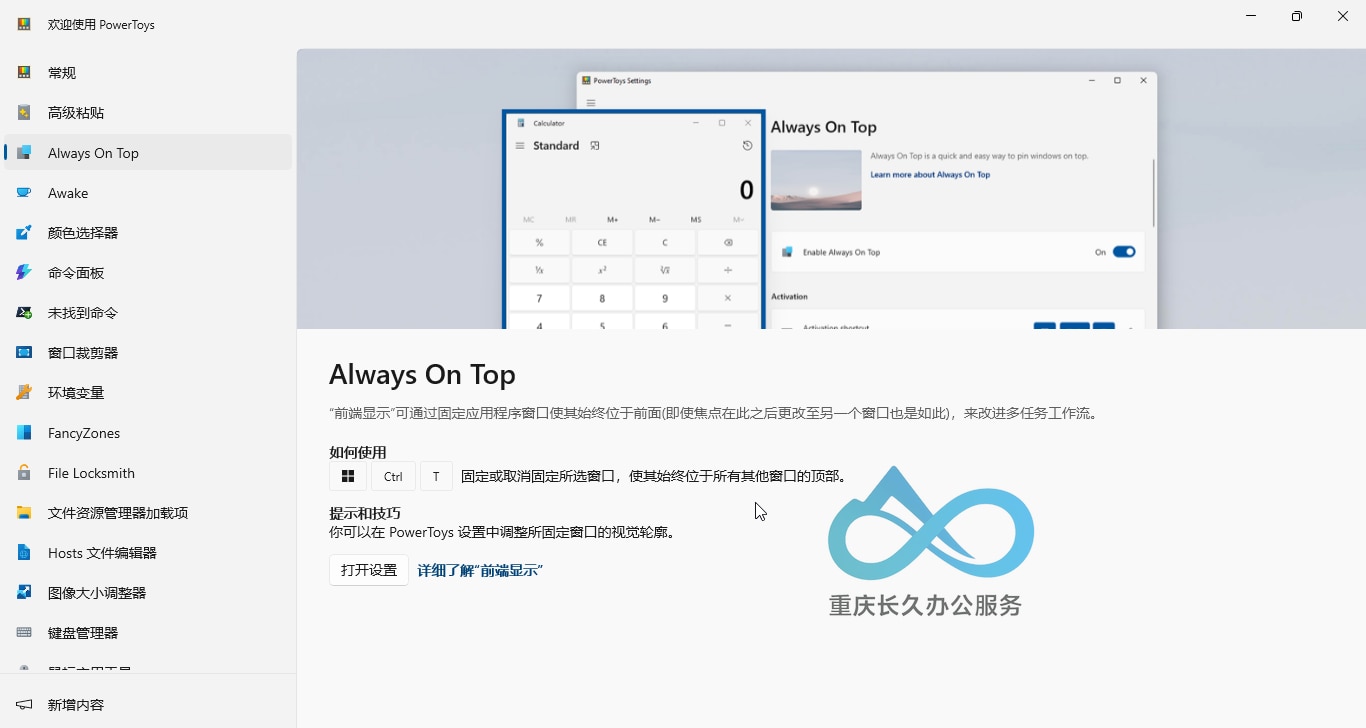Open the 新增内容 page label
1366x728 pixels.
[x=76, y=704]
